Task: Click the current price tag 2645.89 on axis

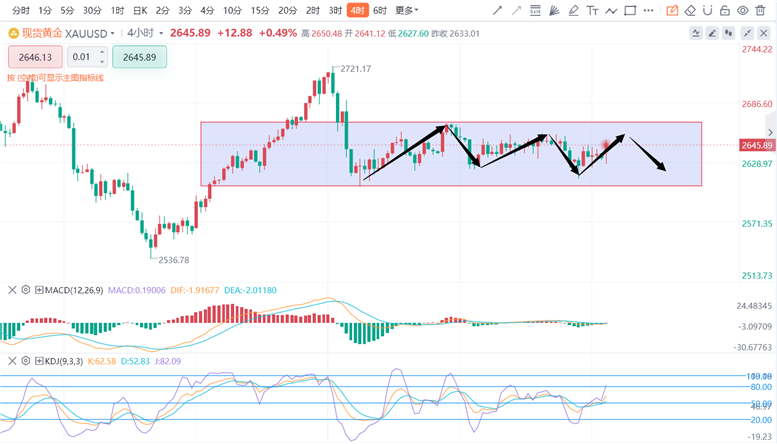Action: point(757,145)
